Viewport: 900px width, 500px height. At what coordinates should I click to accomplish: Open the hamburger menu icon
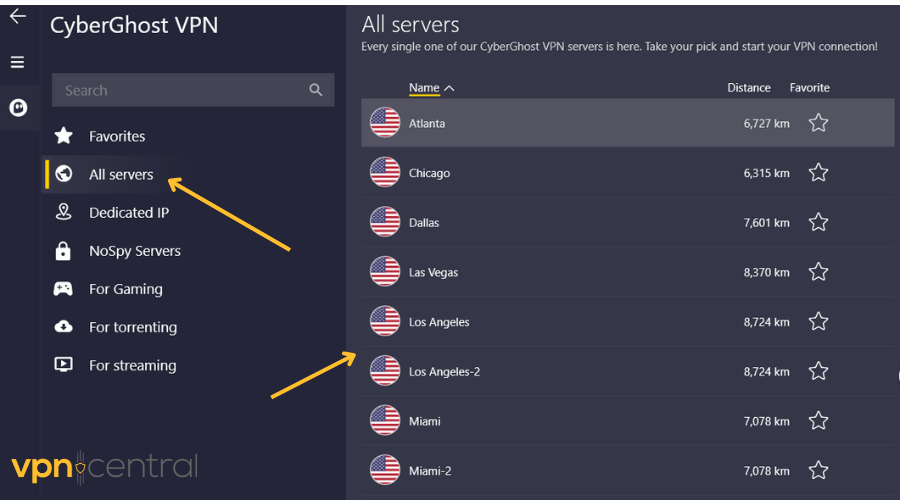click(17, 62)
